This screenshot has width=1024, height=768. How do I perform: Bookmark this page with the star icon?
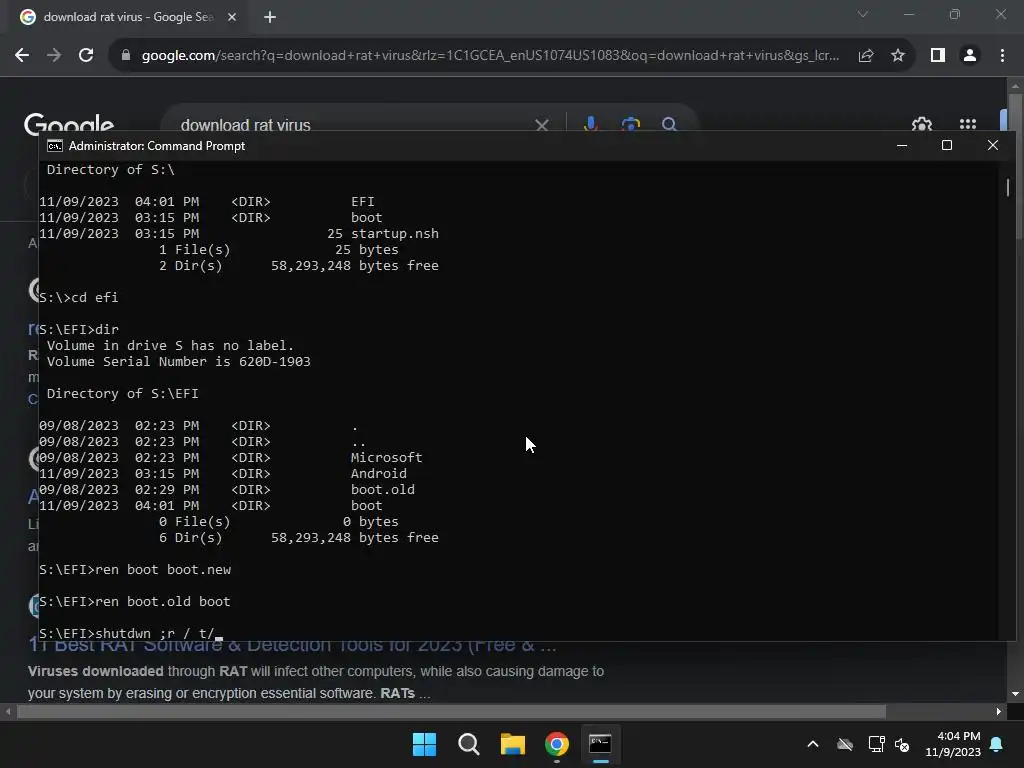(x=898, y=56)
